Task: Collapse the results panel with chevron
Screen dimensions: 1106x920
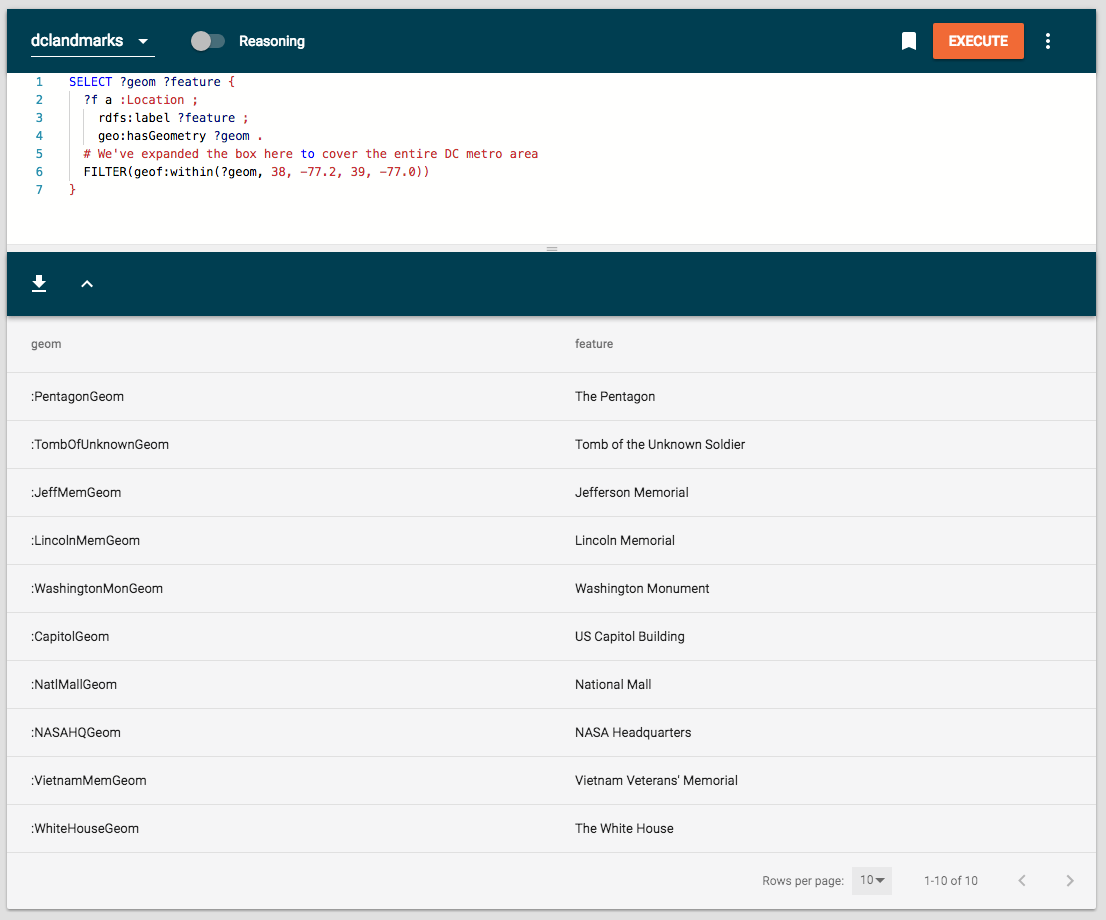Action: coord(87,284)
